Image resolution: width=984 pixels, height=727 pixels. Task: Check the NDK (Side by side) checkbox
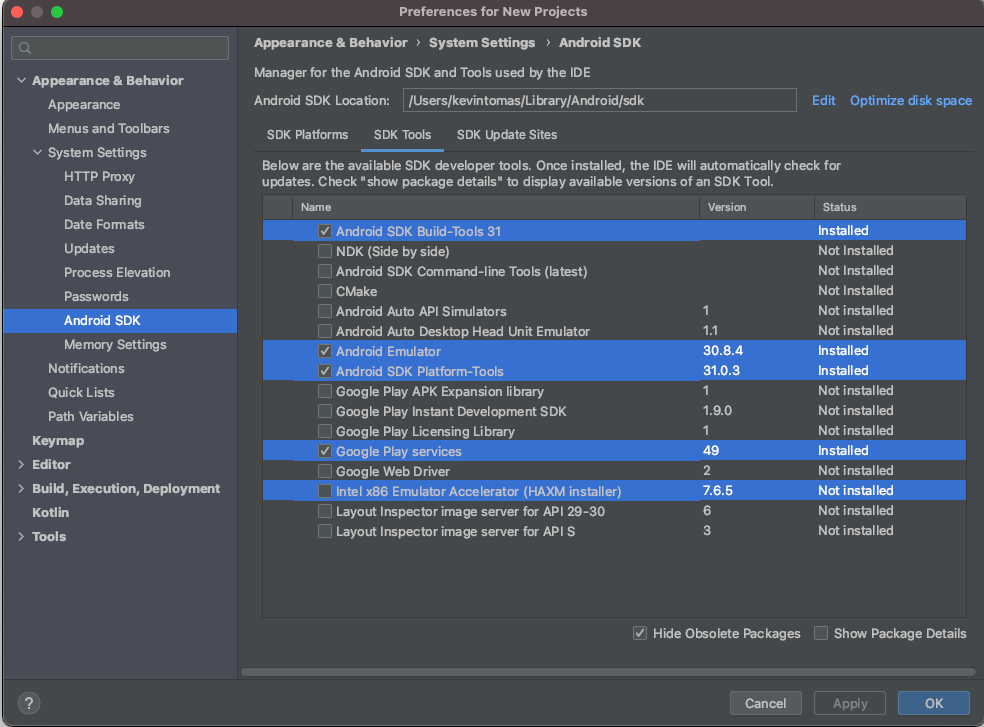pos(324,251)
